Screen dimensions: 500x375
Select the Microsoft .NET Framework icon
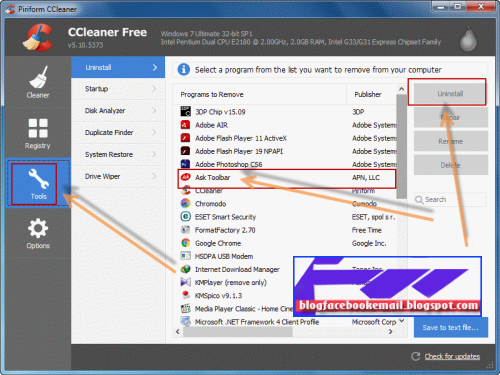point(185,321)
